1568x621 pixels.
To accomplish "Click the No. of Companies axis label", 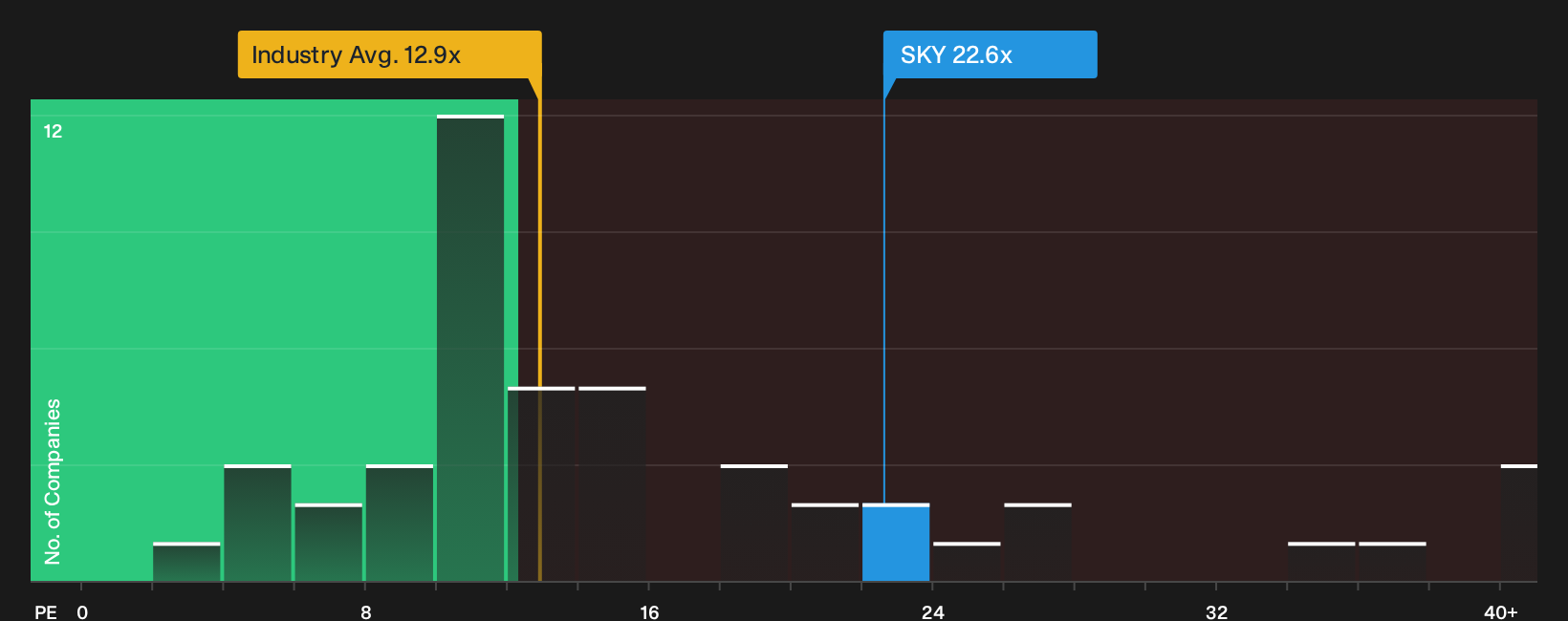I will pyautogui.click(x=53, y=481).
